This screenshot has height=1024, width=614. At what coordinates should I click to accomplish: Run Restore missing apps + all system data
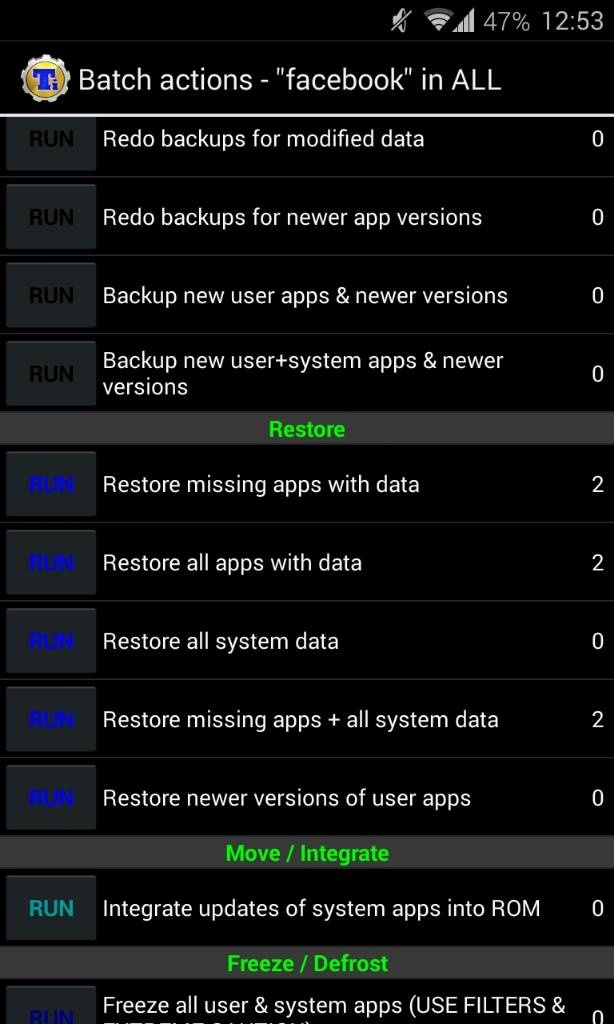coord(51,719)
